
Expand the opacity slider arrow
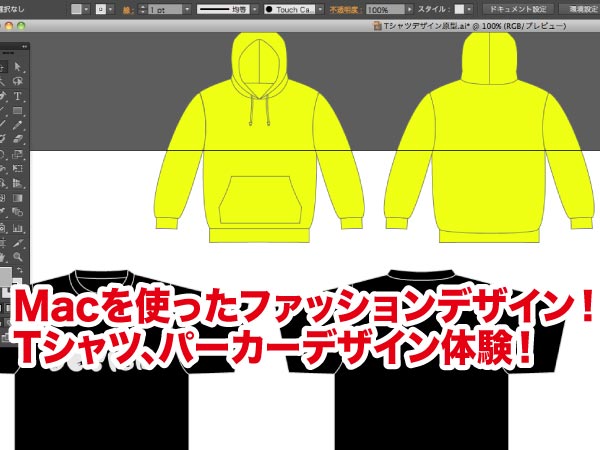409,10
